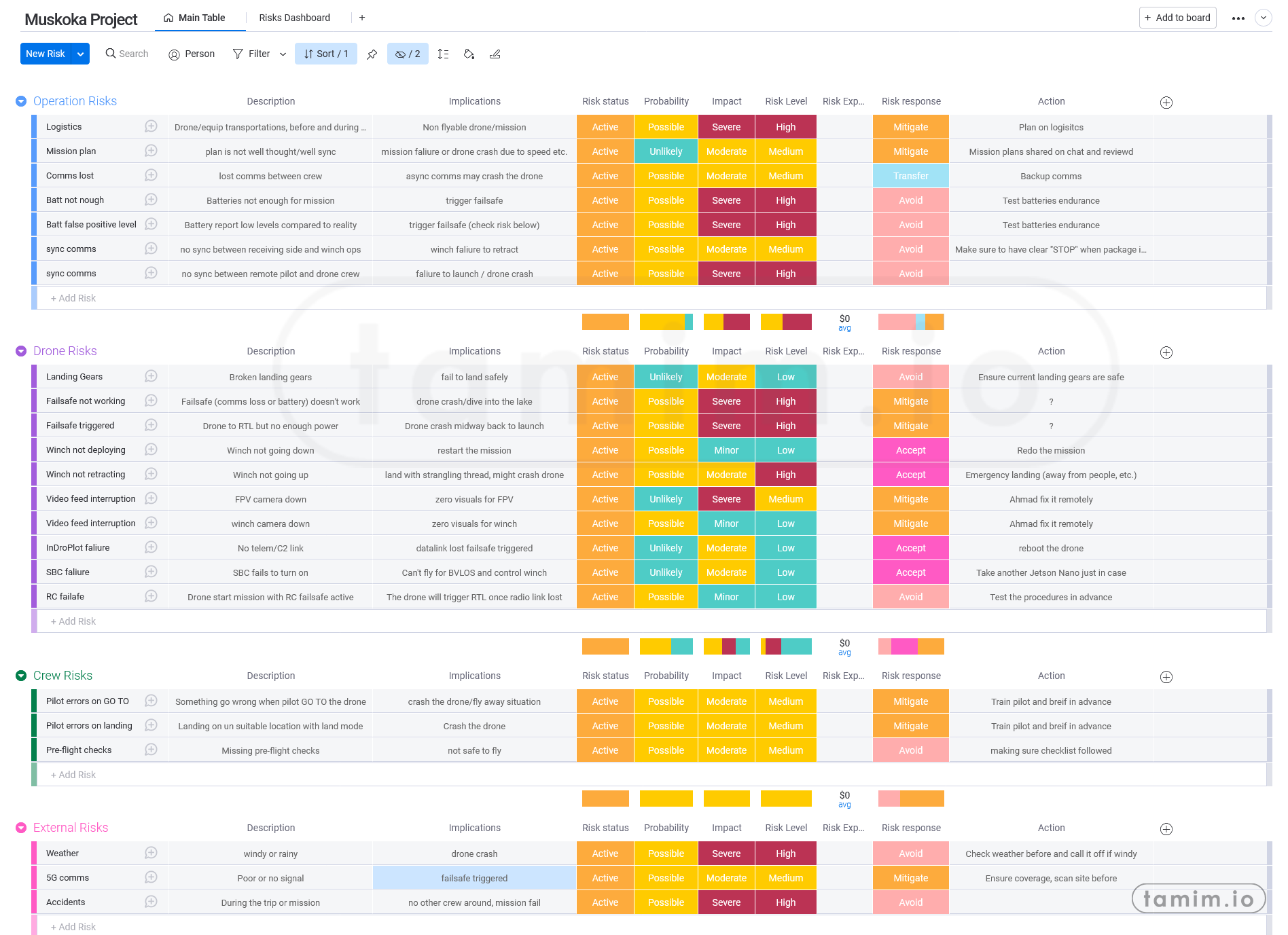The image size is (1288, 935).
Task: Click the pin columns icon in toolbar
Action: pos(372,54)
